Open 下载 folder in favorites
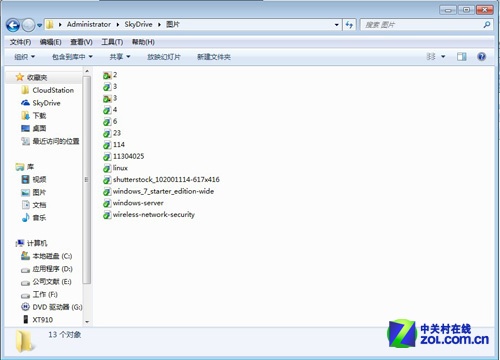Viewport: 500px width, 360px height. (39, 116)
